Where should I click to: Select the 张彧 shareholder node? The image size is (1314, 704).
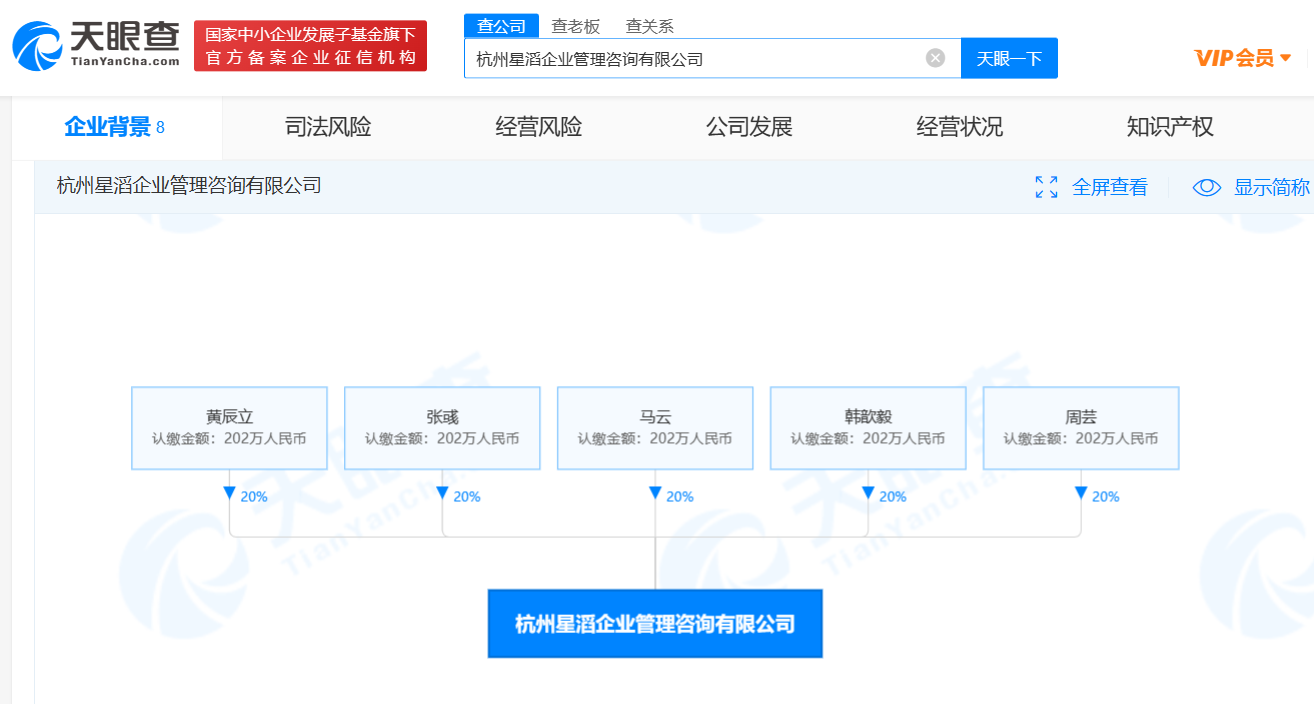[x=442, y=428]
